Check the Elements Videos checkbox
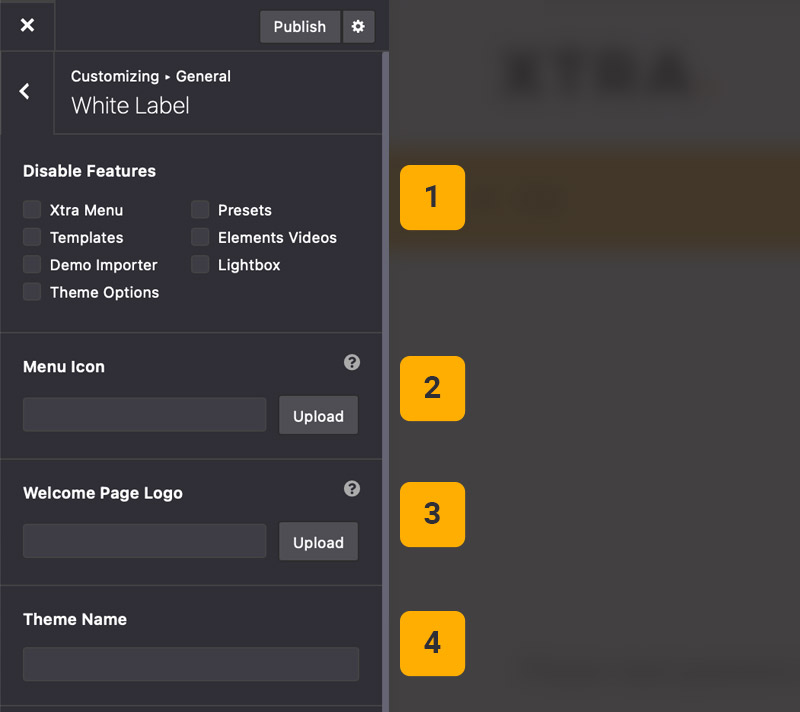Screen dimensions: 800x712 pos(201,237)
